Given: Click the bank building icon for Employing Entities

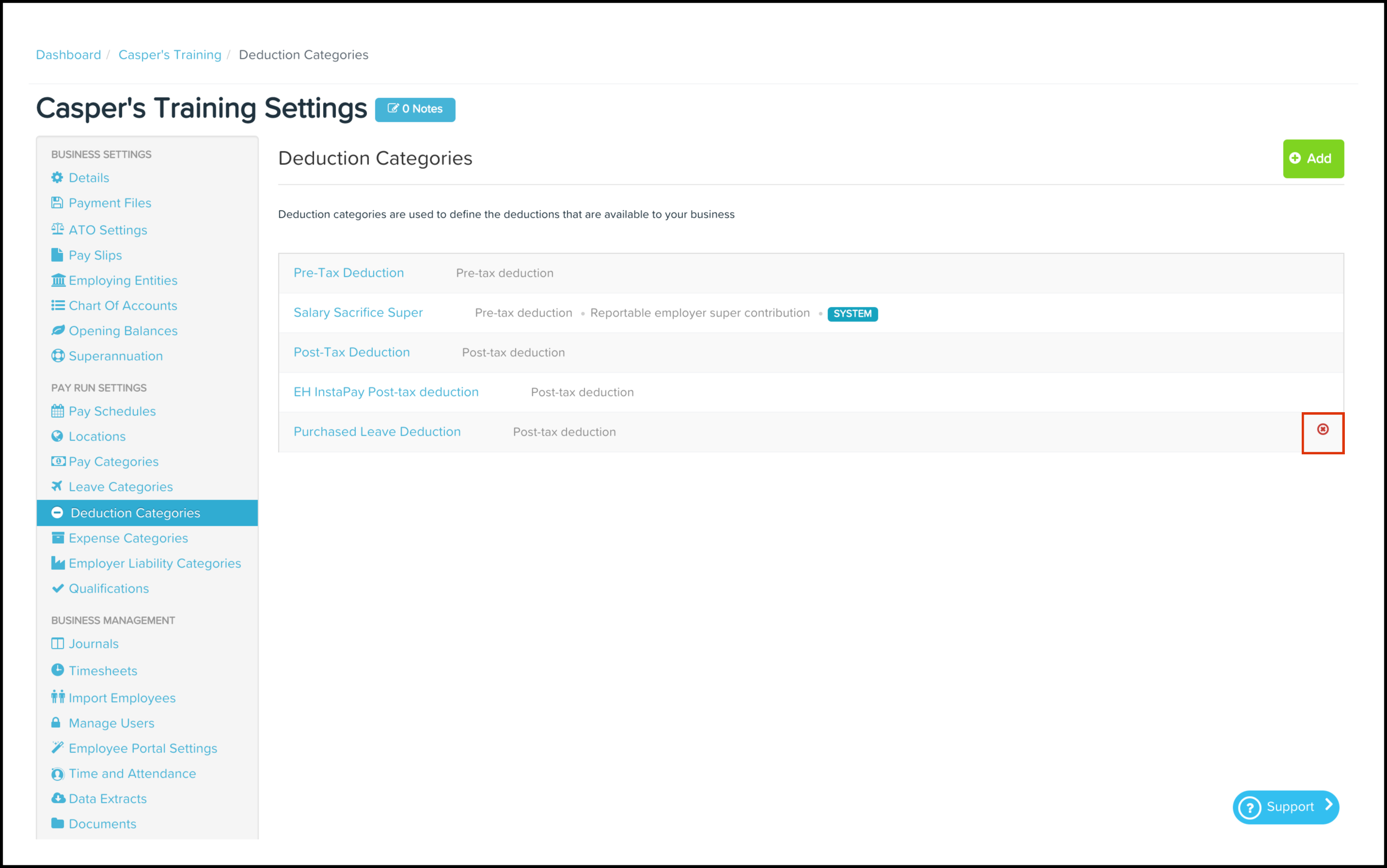Looking at the screenshot, I should (x=58, y=280).
